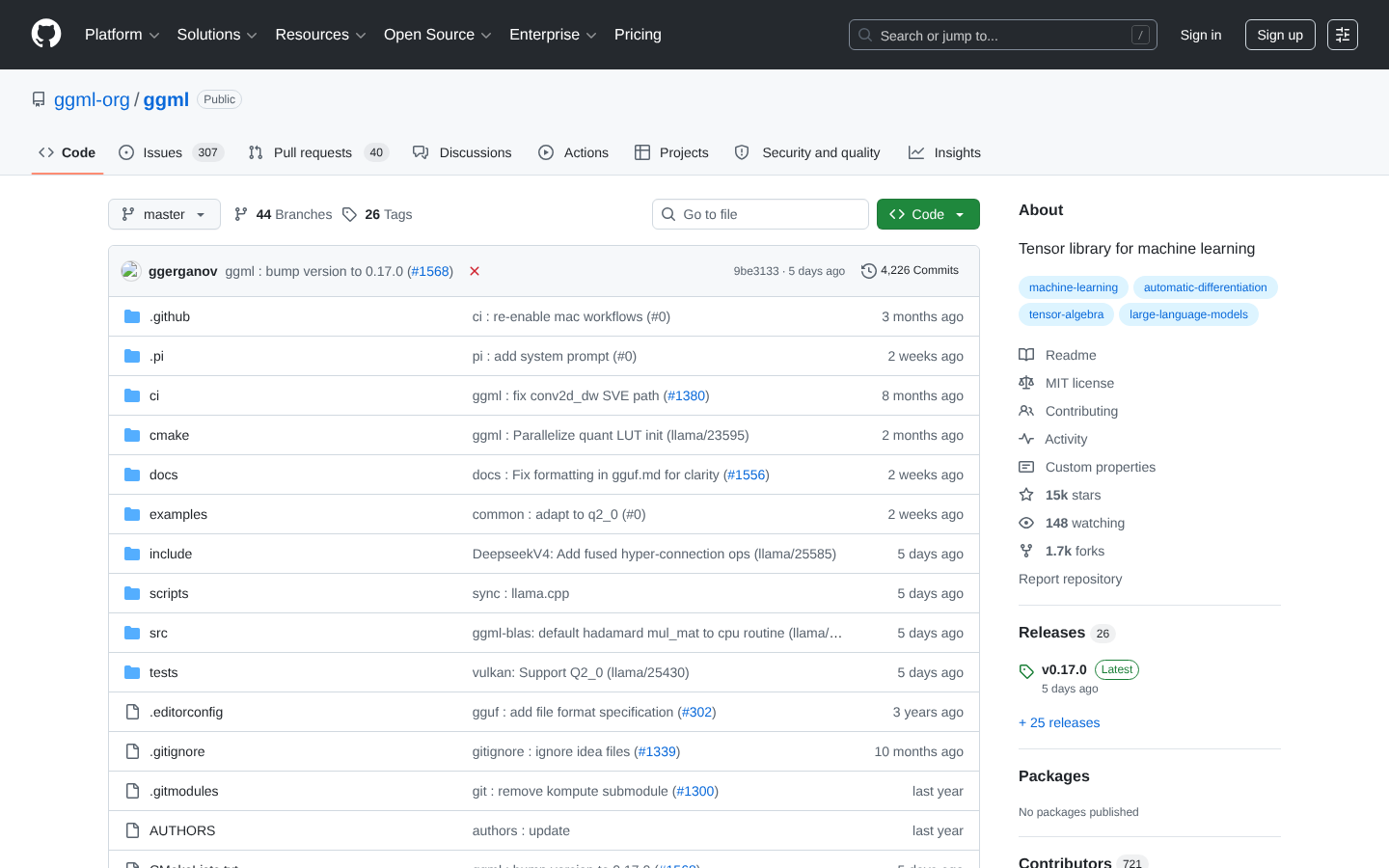
Task: Open the tests folder
Action: tap(164, 672)
